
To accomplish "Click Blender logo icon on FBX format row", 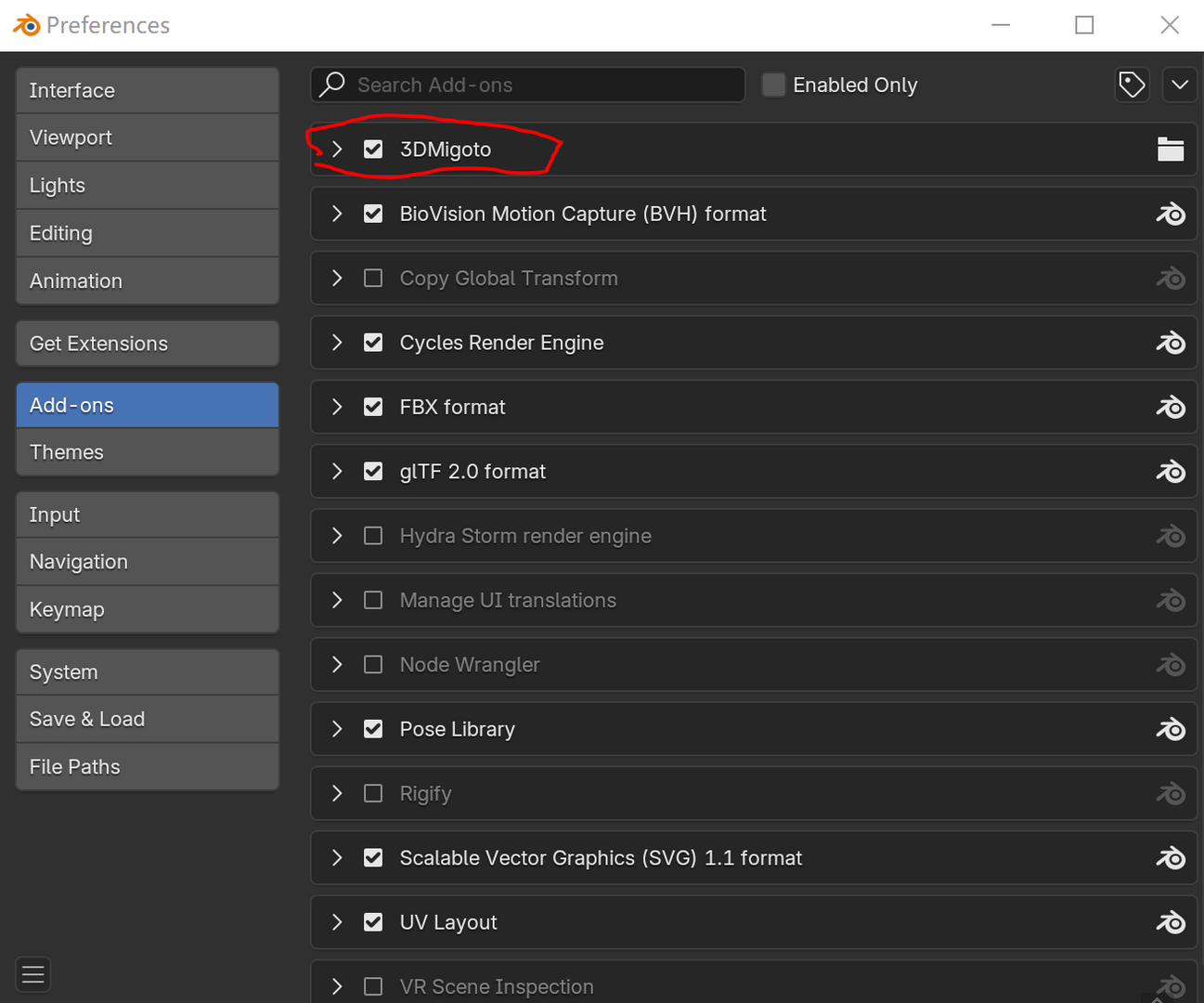I will pyautogui.click(x=1171, y=407).
